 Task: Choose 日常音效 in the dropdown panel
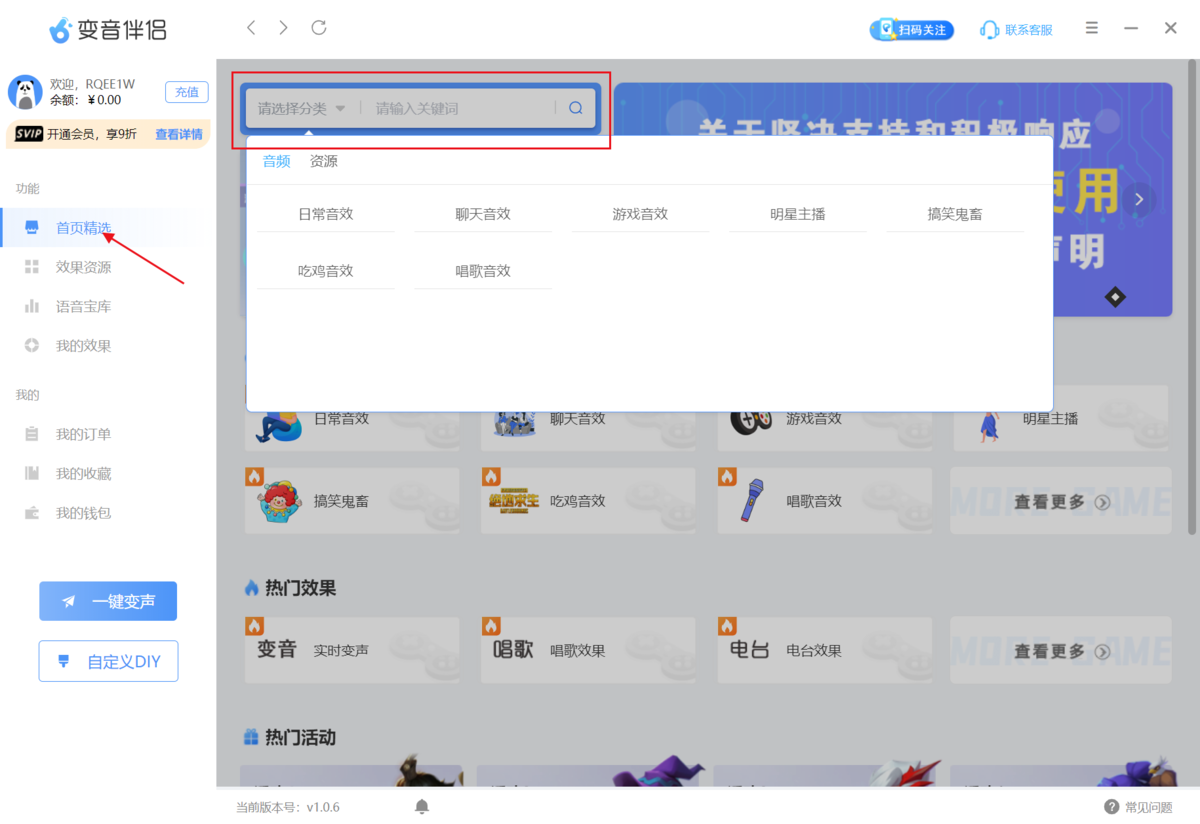pyautogui.click(x=326, y=214)
